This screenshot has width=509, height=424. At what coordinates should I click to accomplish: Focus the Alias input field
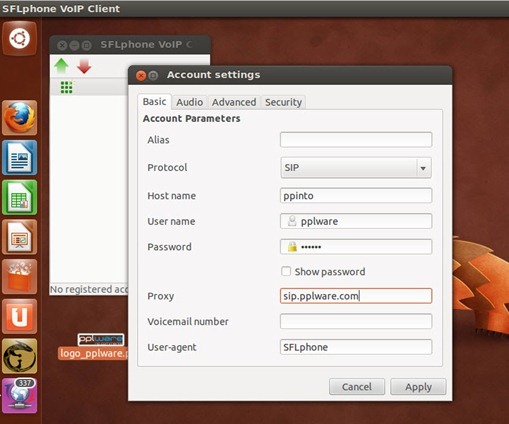pyautogui.click(x=356, y=140)
